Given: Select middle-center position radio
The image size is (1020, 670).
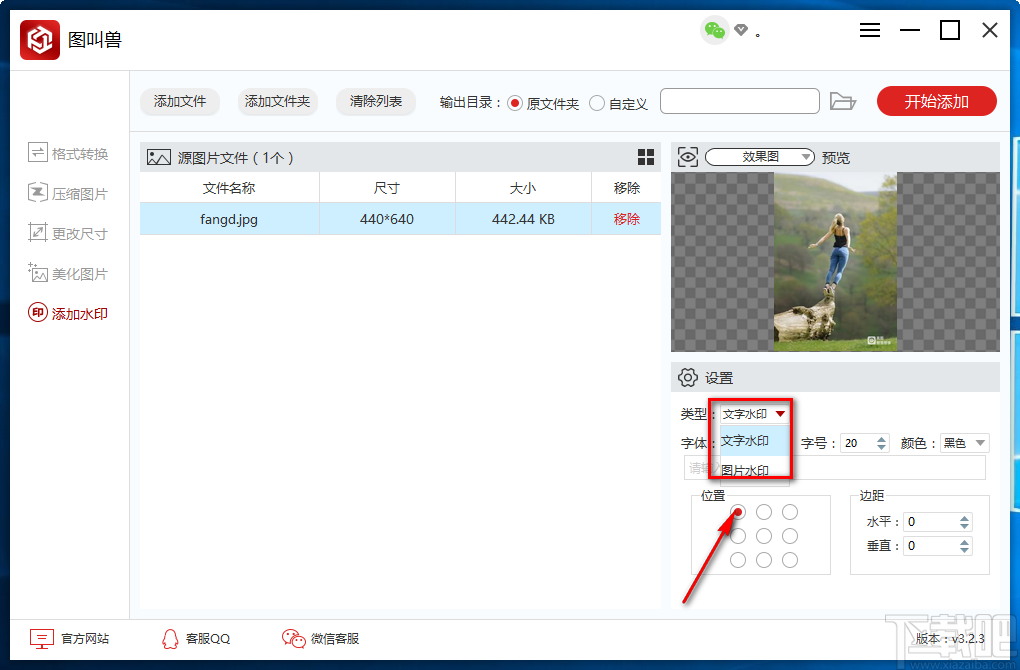Looking at the screenshot, I should click(x=764, y=536).
